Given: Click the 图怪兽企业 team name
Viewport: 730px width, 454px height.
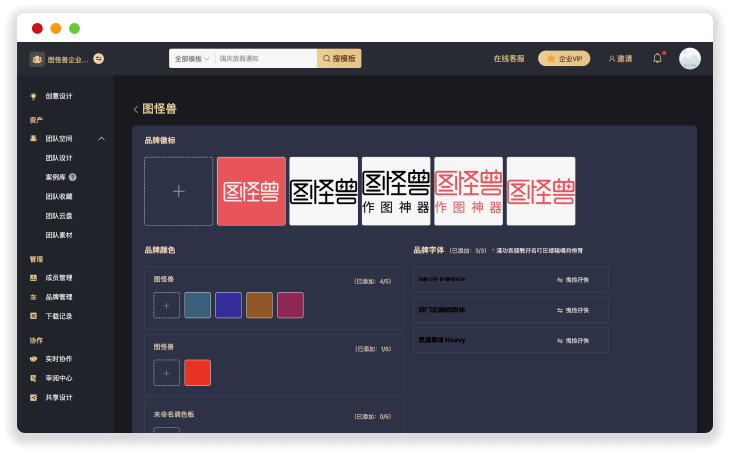Looking at the screenshot, I should 68,60.
